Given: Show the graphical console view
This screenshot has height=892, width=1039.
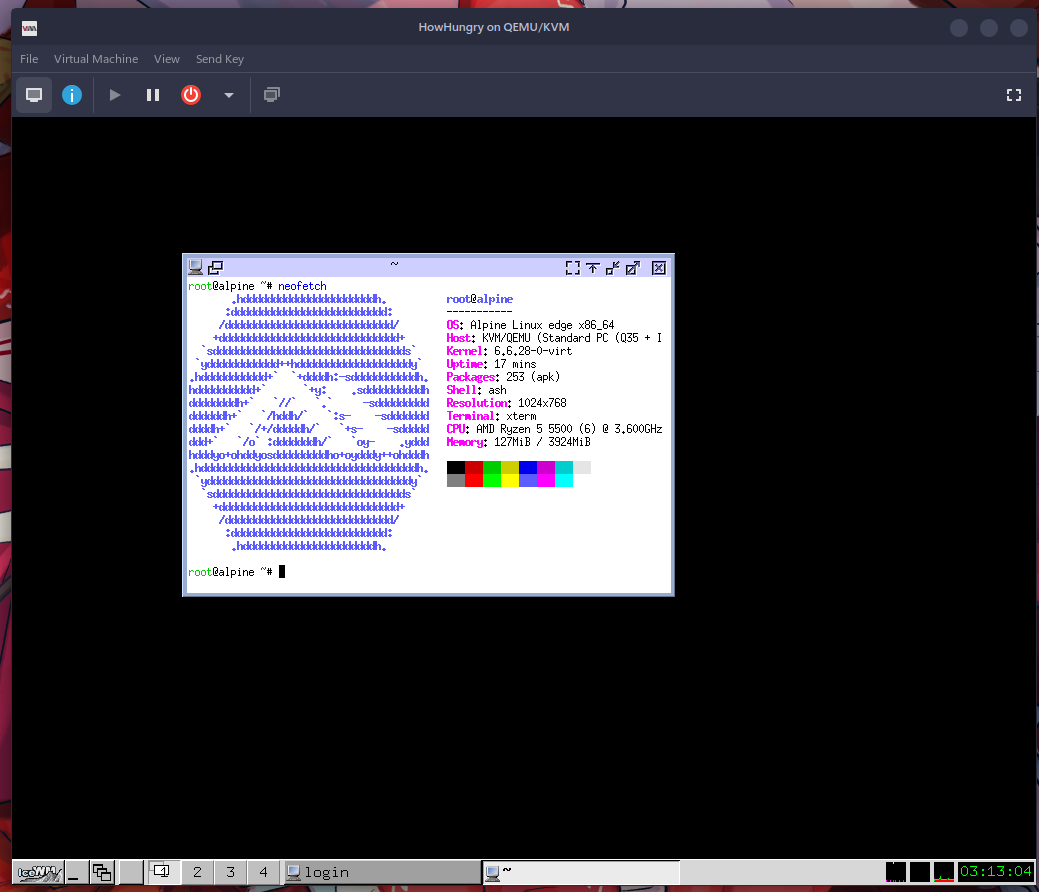Looking at the screenshot, I should pyautogui.click(x=34, y=95).
